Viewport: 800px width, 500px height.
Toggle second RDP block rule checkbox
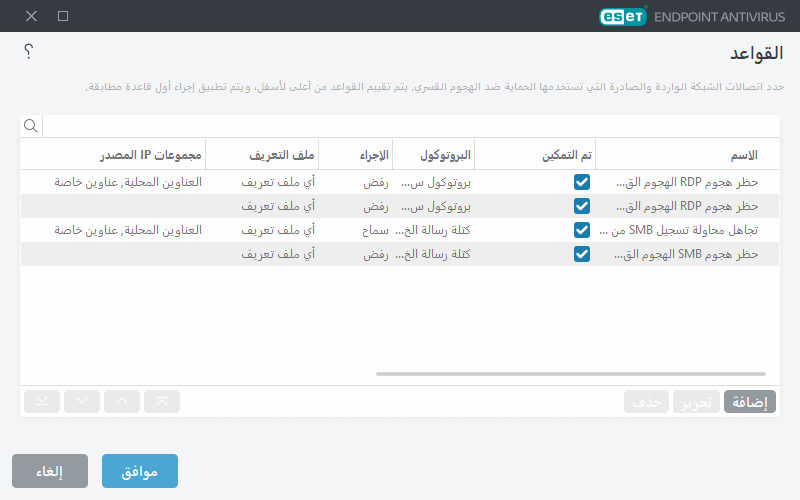[x=582, y=206]
